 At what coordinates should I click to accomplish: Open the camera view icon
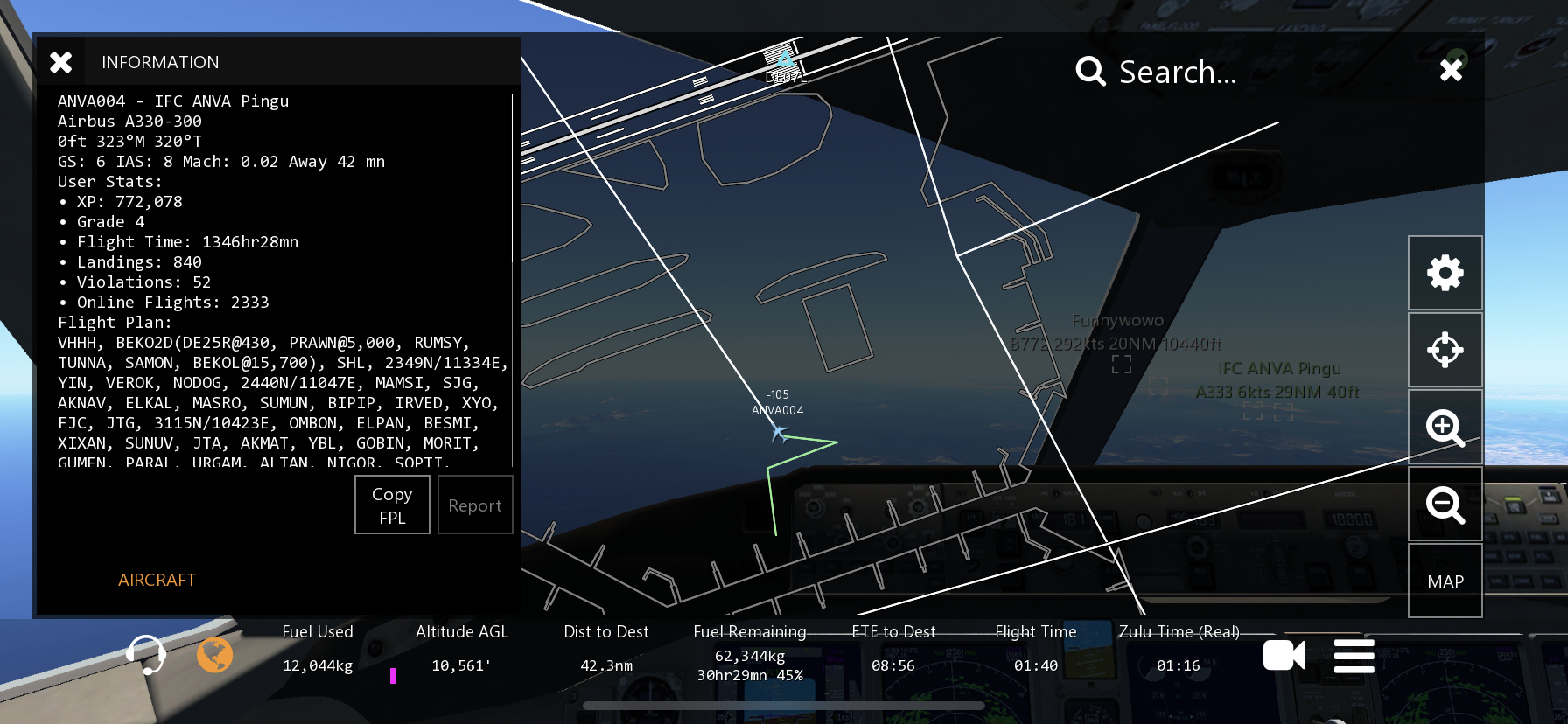[1284, 655]
